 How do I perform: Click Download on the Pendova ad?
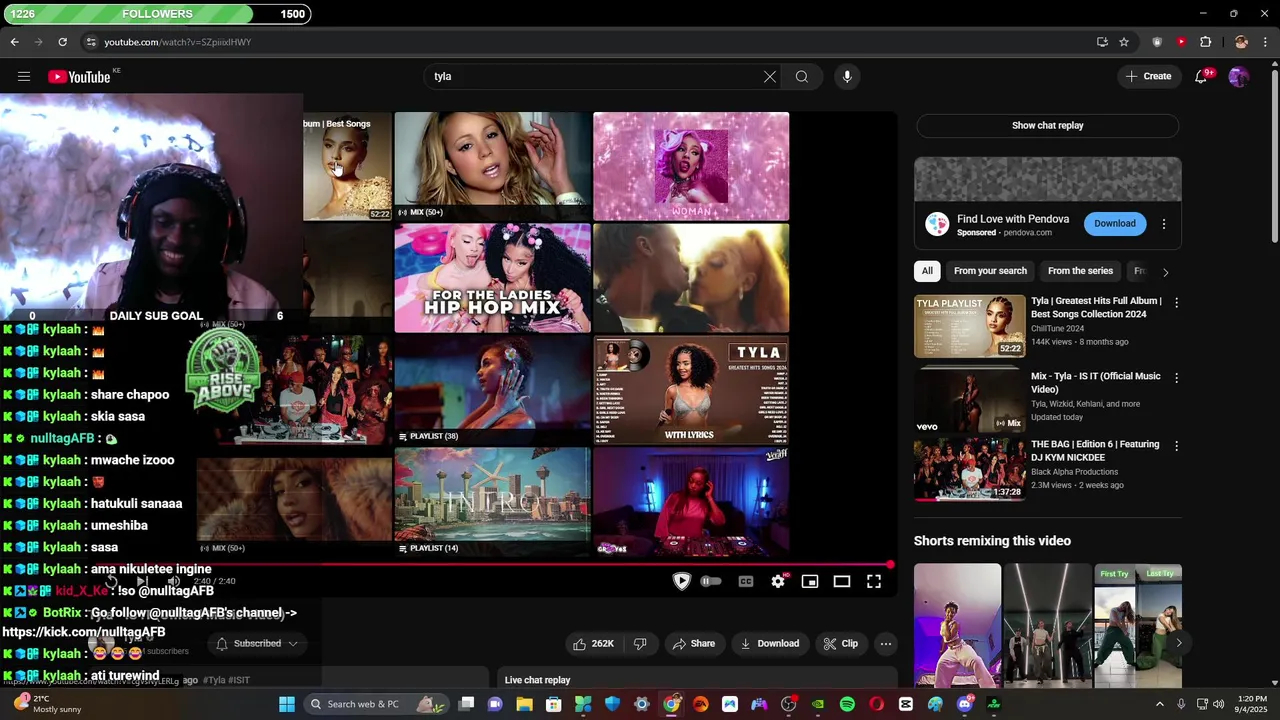1115,224
